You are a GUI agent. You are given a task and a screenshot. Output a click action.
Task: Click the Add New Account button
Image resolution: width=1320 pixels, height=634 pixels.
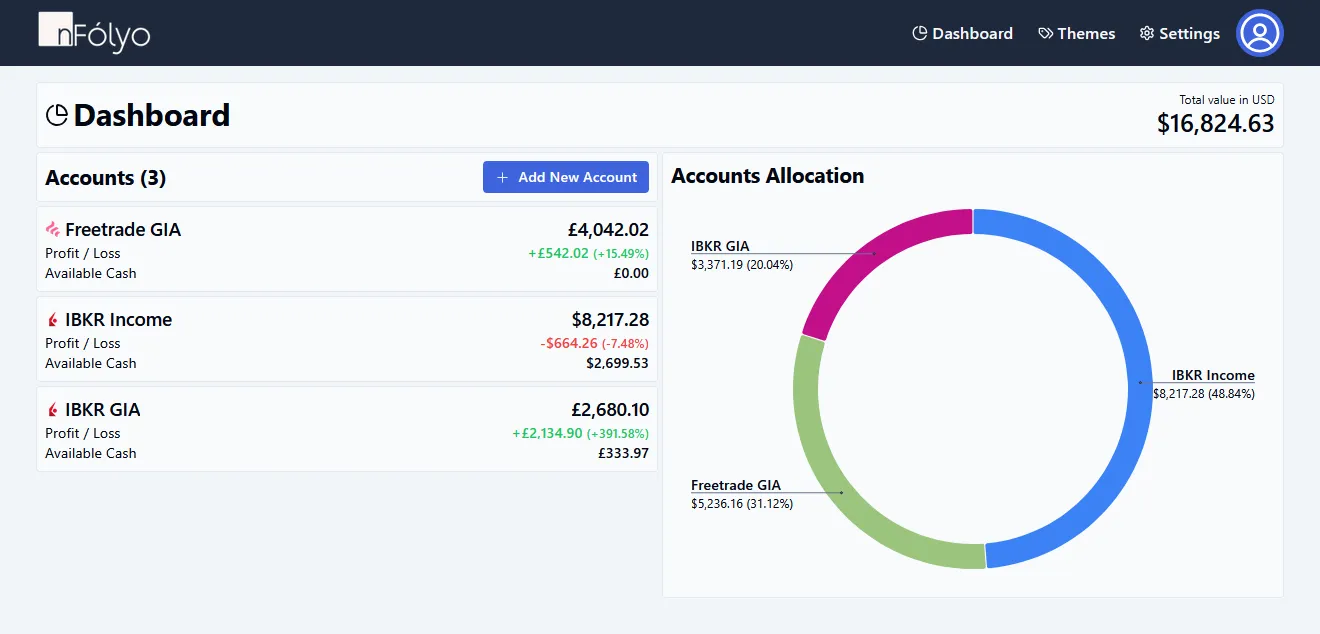click(566, 177)
